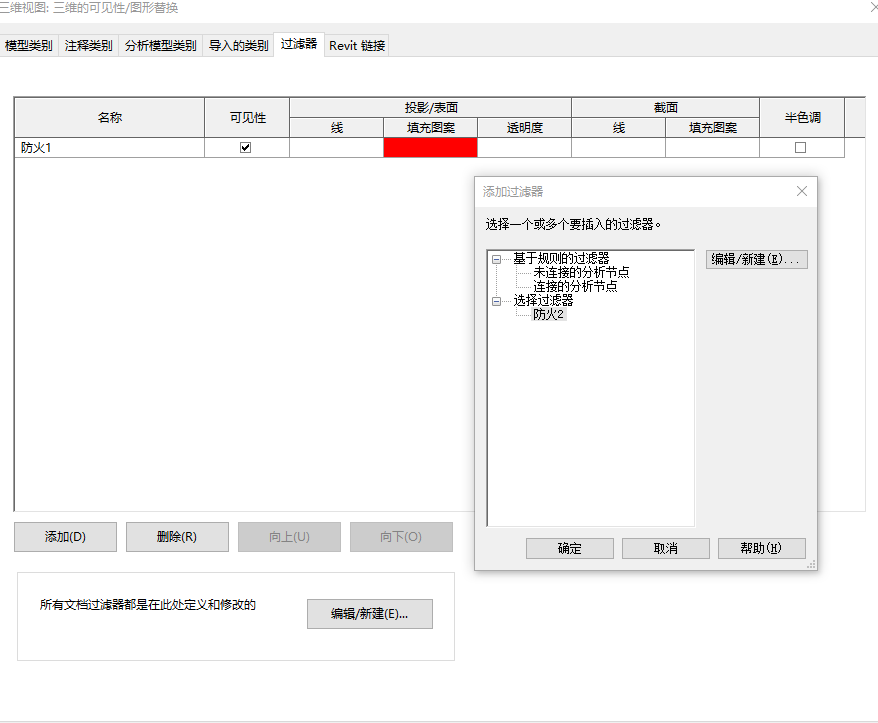Collapse the 选择过滤器 tree node
The width and height of the screenshot is (878, 723).
pos(496,301)
